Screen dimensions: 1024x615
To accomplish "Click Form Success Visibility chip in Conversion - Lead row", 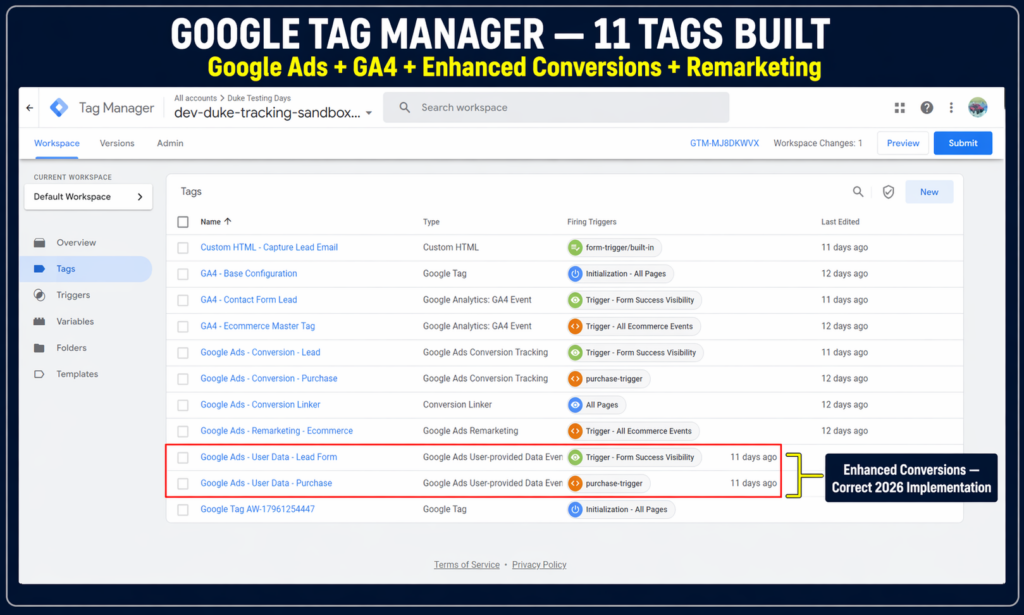I will 635,353.
